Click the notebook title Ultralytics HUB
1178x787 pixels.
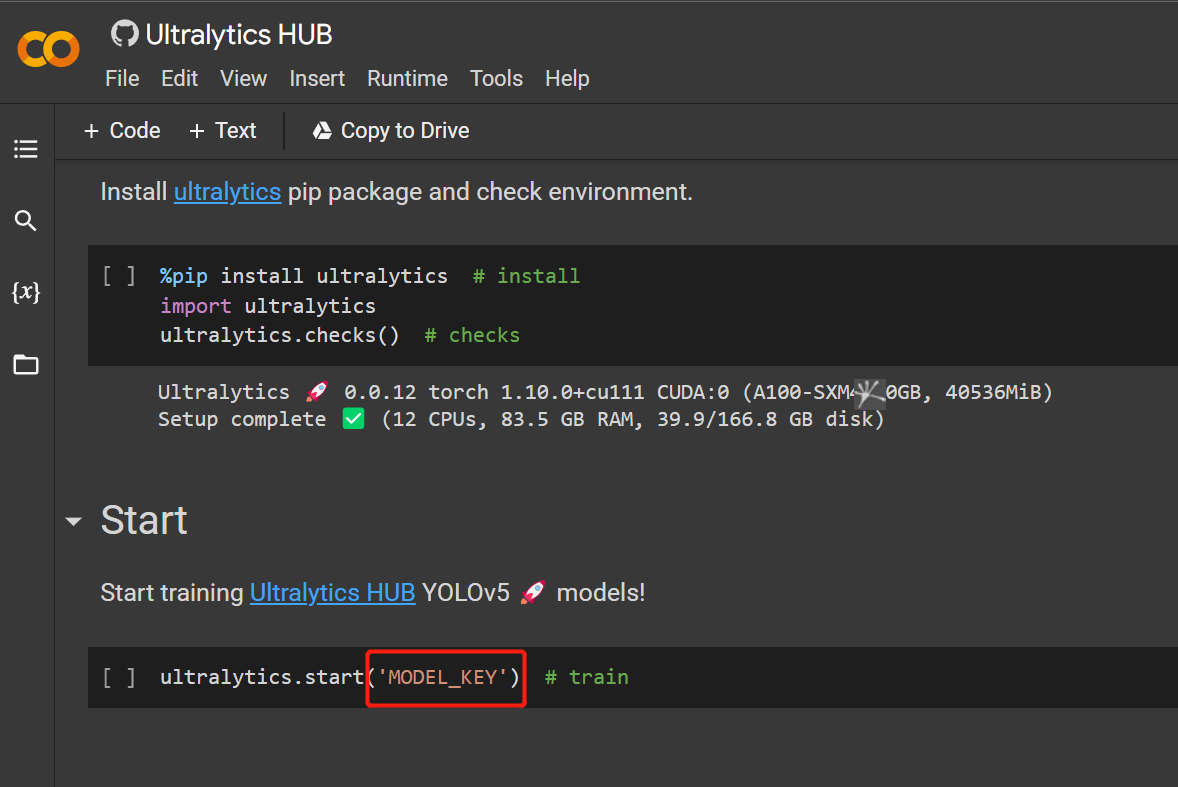pyautogui.click(x=238, y=35)
